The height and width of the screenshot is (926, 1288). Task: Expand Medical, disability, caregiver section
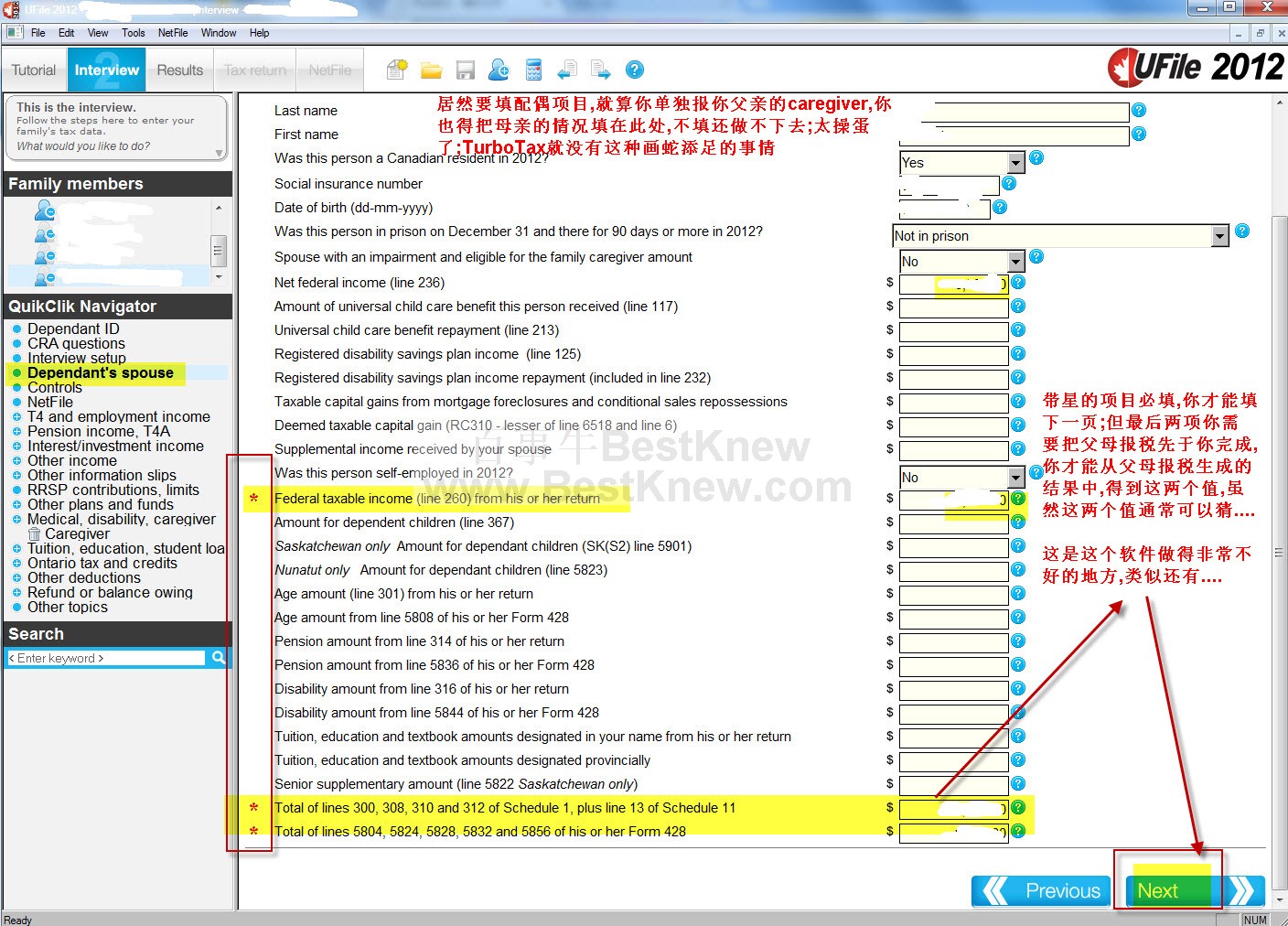17,520
